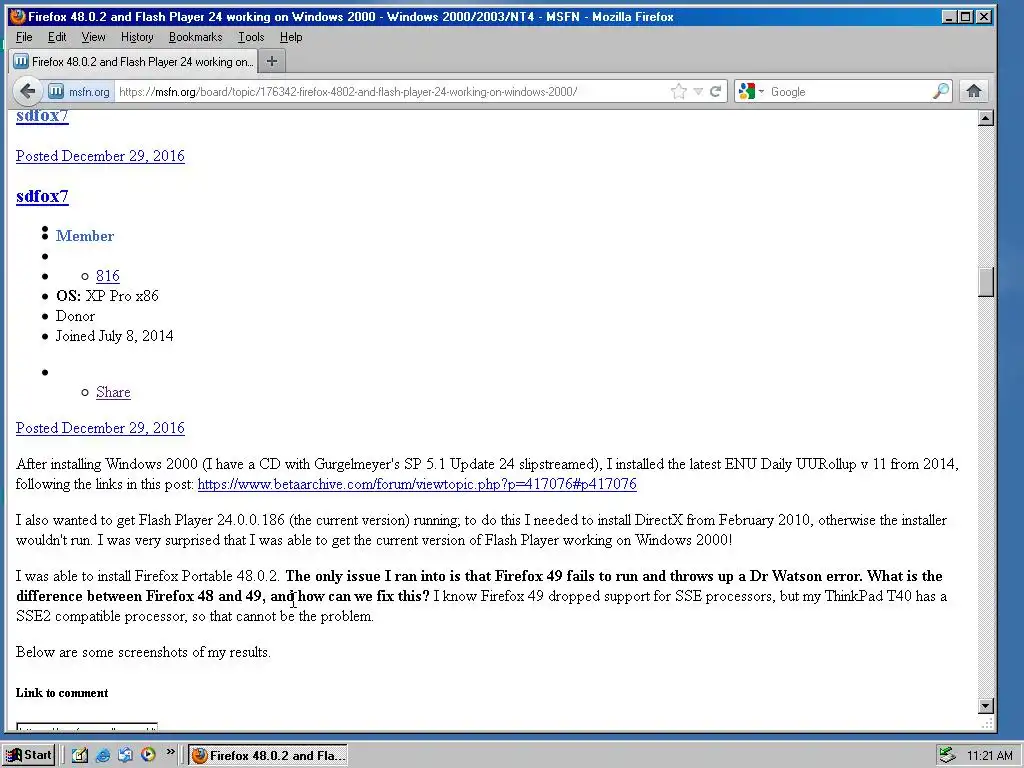Click in the URL address bar
The image size is (1024, 768).
[x=392, y=91]
